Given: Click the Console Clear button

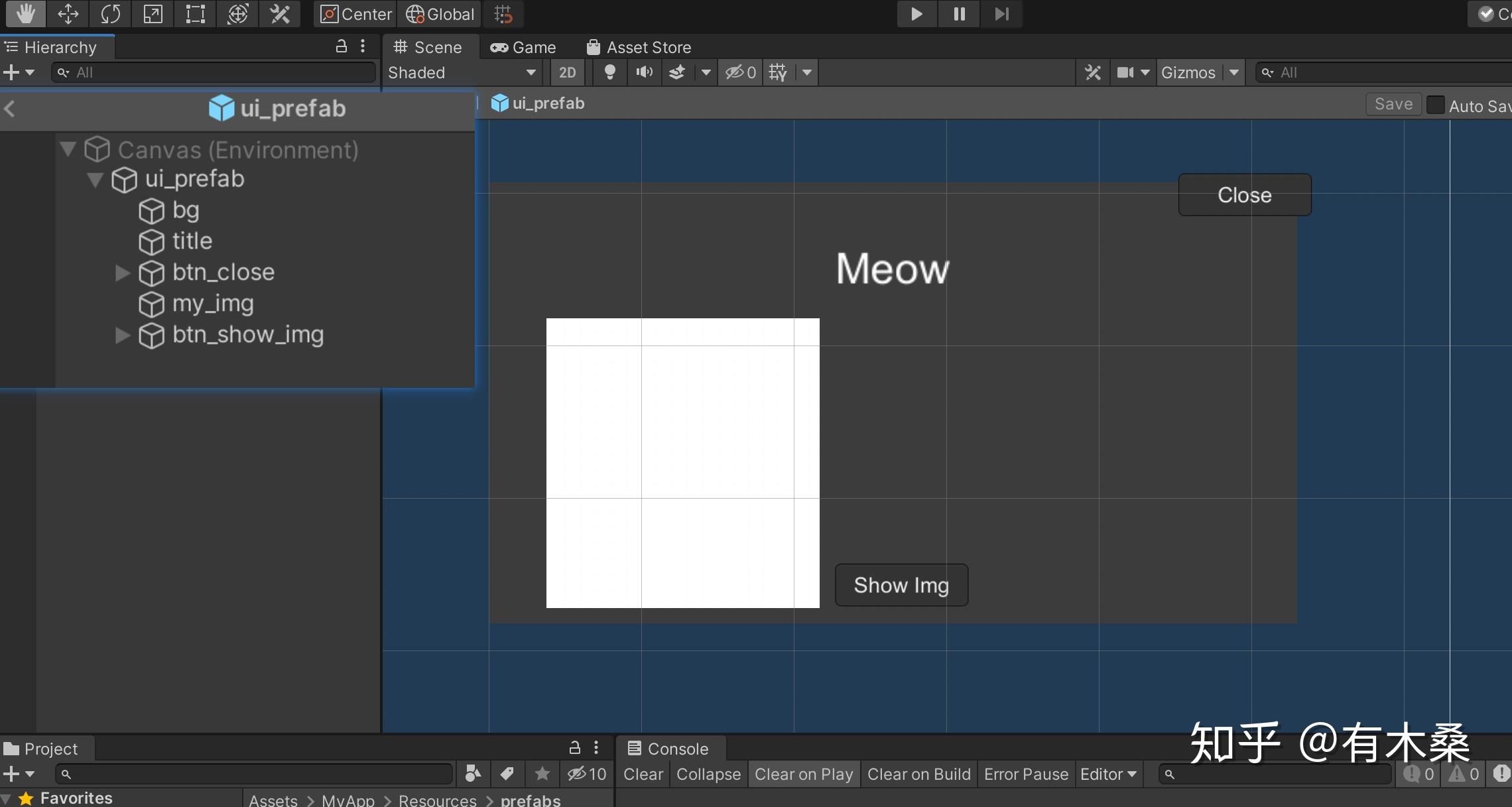Looking at the screenshot, I should click(643, 774).
